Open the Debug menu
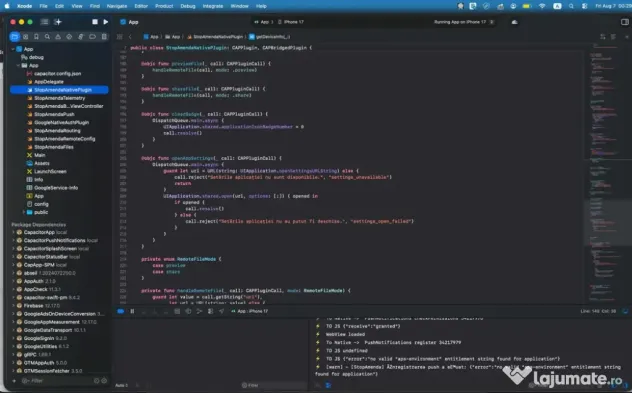 [x=188, y=6]
